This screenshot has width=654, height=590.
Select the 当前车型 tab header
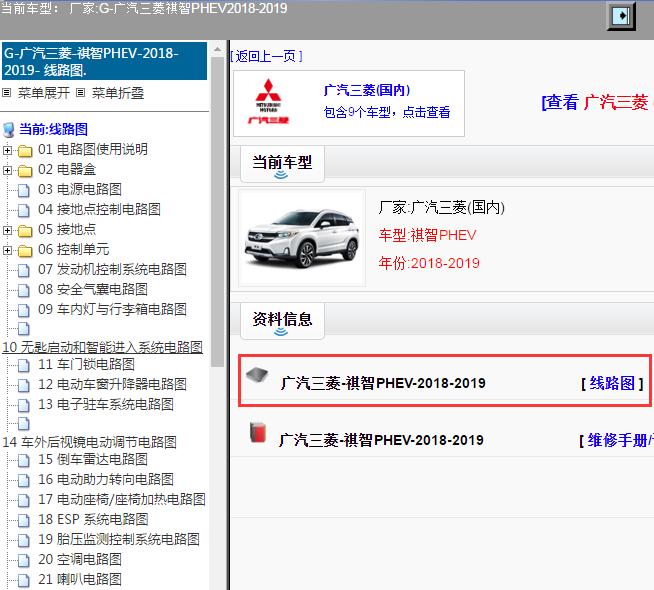coord(282,163)
